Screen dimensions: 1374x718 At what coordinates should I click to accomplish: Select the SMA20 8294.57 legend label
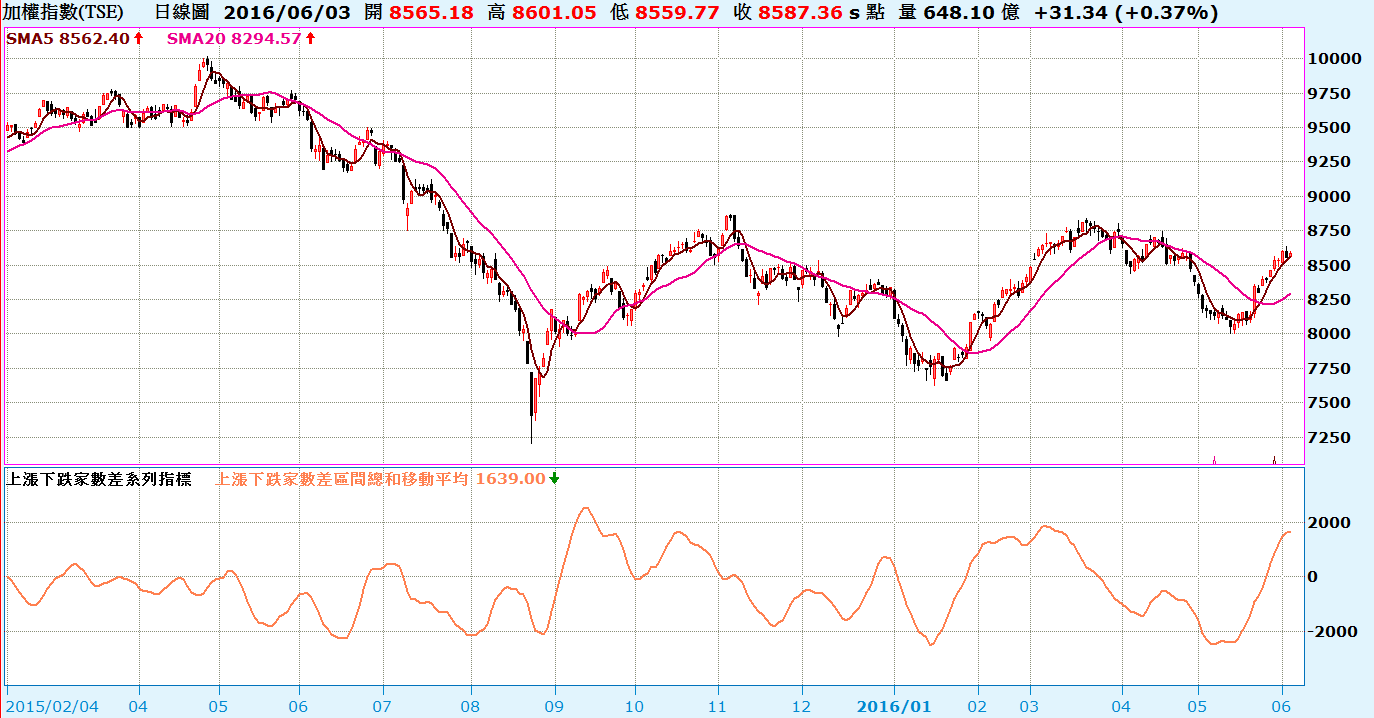pos(234,38)
